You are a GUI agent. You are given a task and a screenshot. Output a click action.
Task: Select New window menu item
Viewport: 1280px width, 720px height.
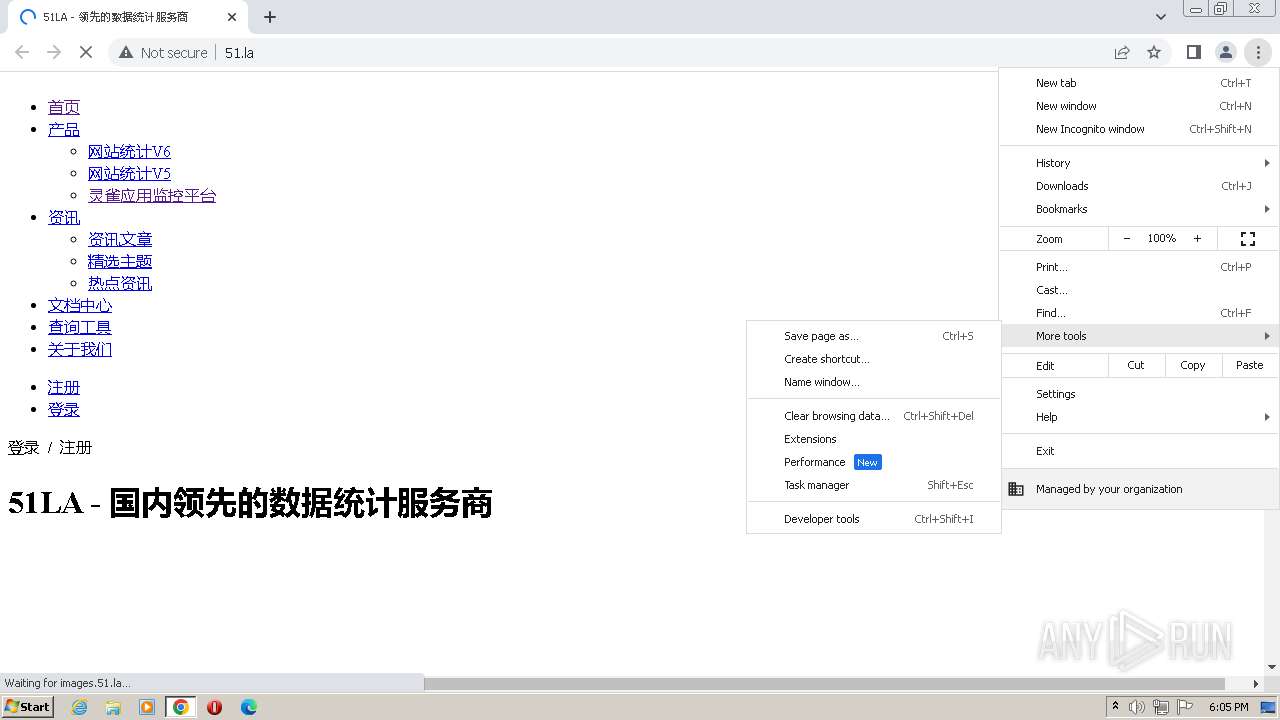pyautogui.click(x=1139, y=106)
